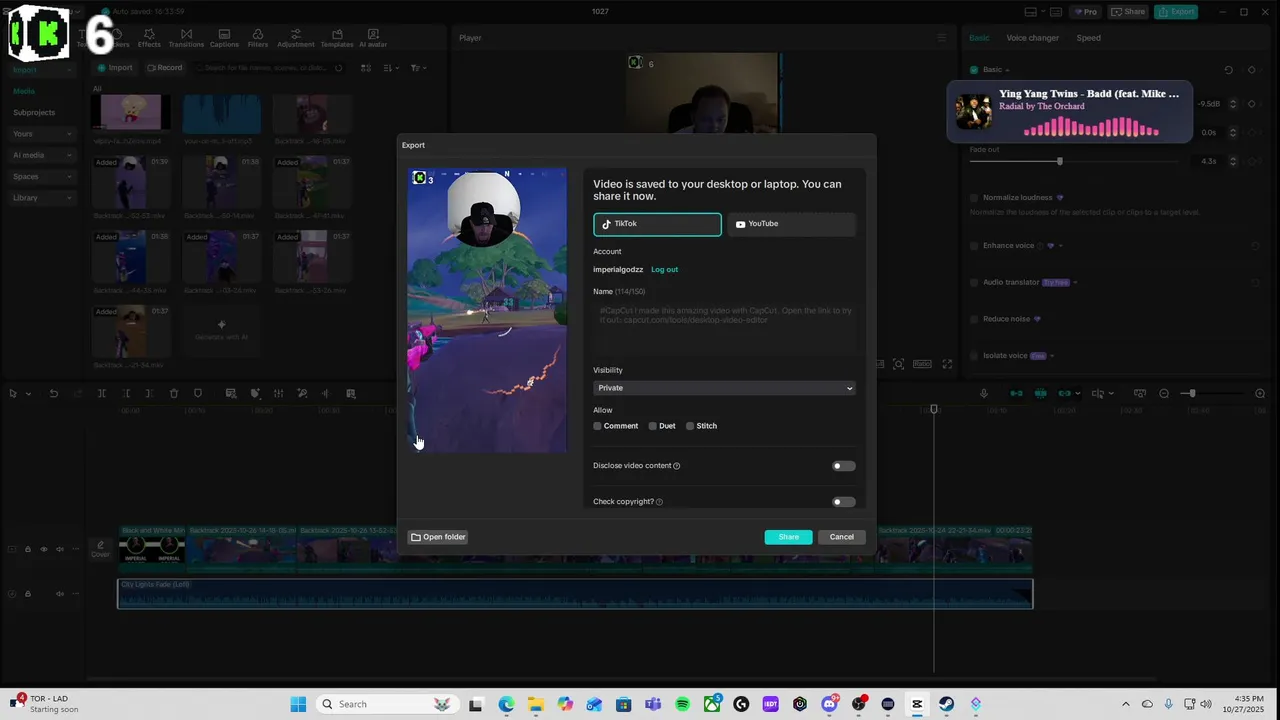Open the layout switch dropdown in title bar
1280x720 pixels.
pyautogui.click(x=1037, y=12)
